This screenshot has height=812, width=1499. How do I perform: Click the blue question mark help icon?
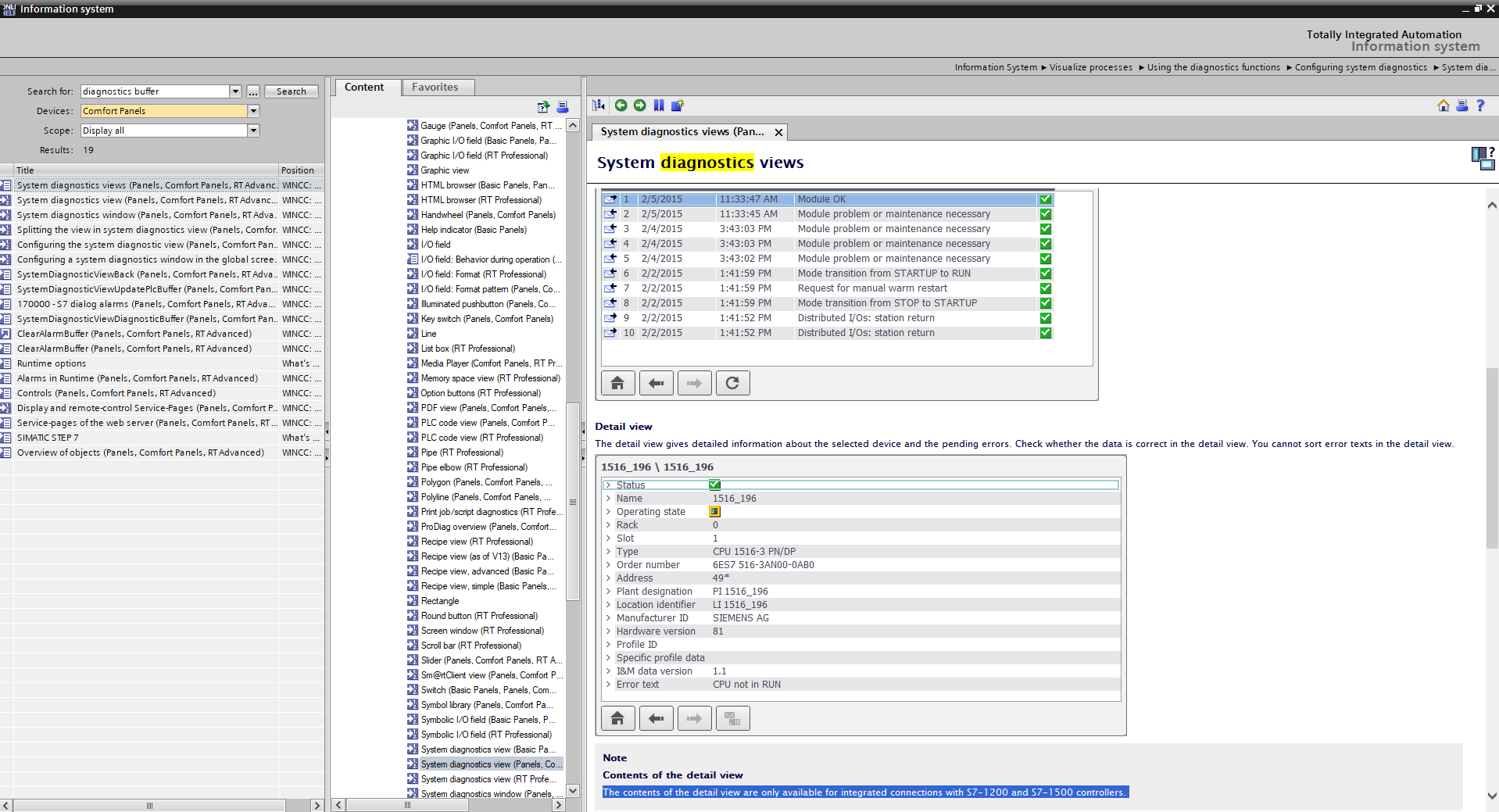pos(1480,106)
